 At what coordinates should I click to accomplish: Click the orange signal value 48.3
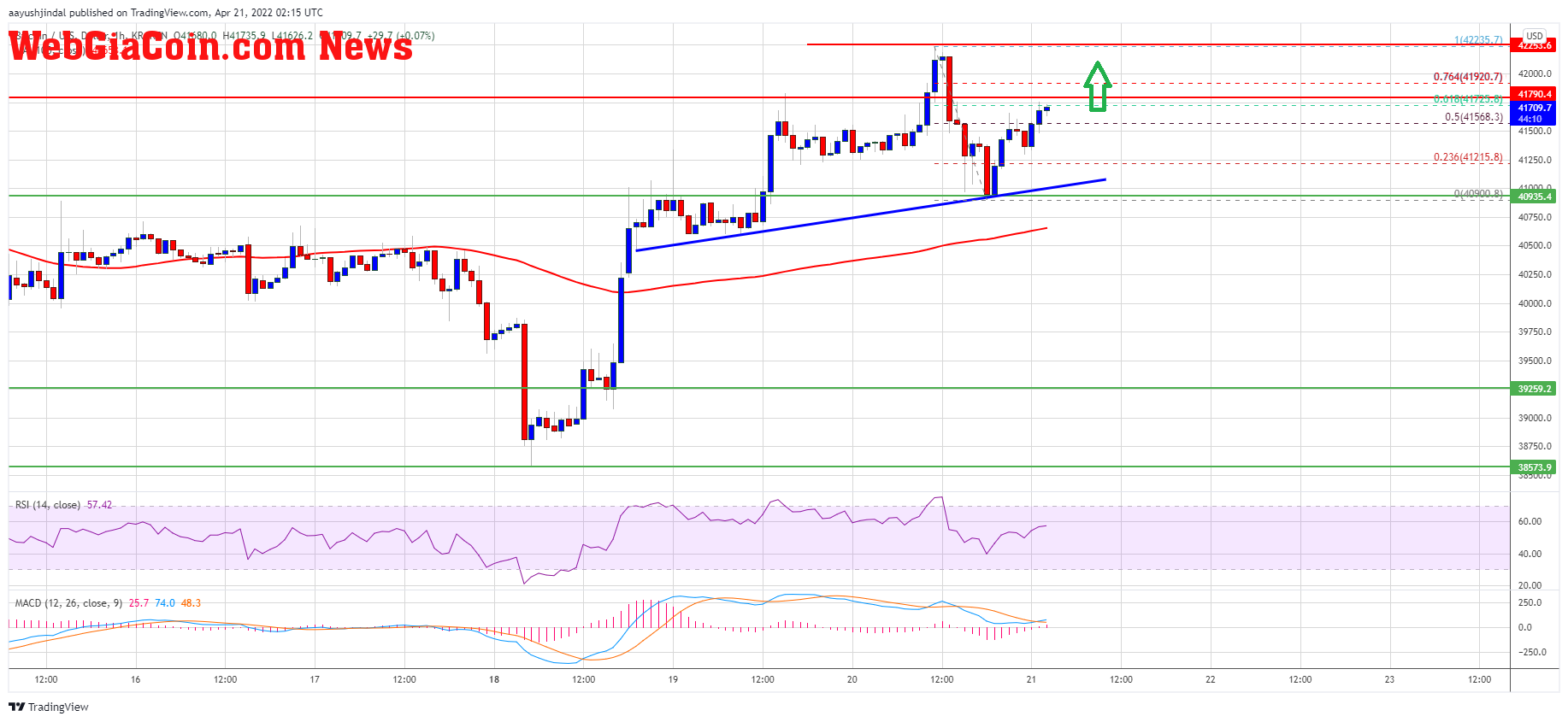(x=191, y=603)
